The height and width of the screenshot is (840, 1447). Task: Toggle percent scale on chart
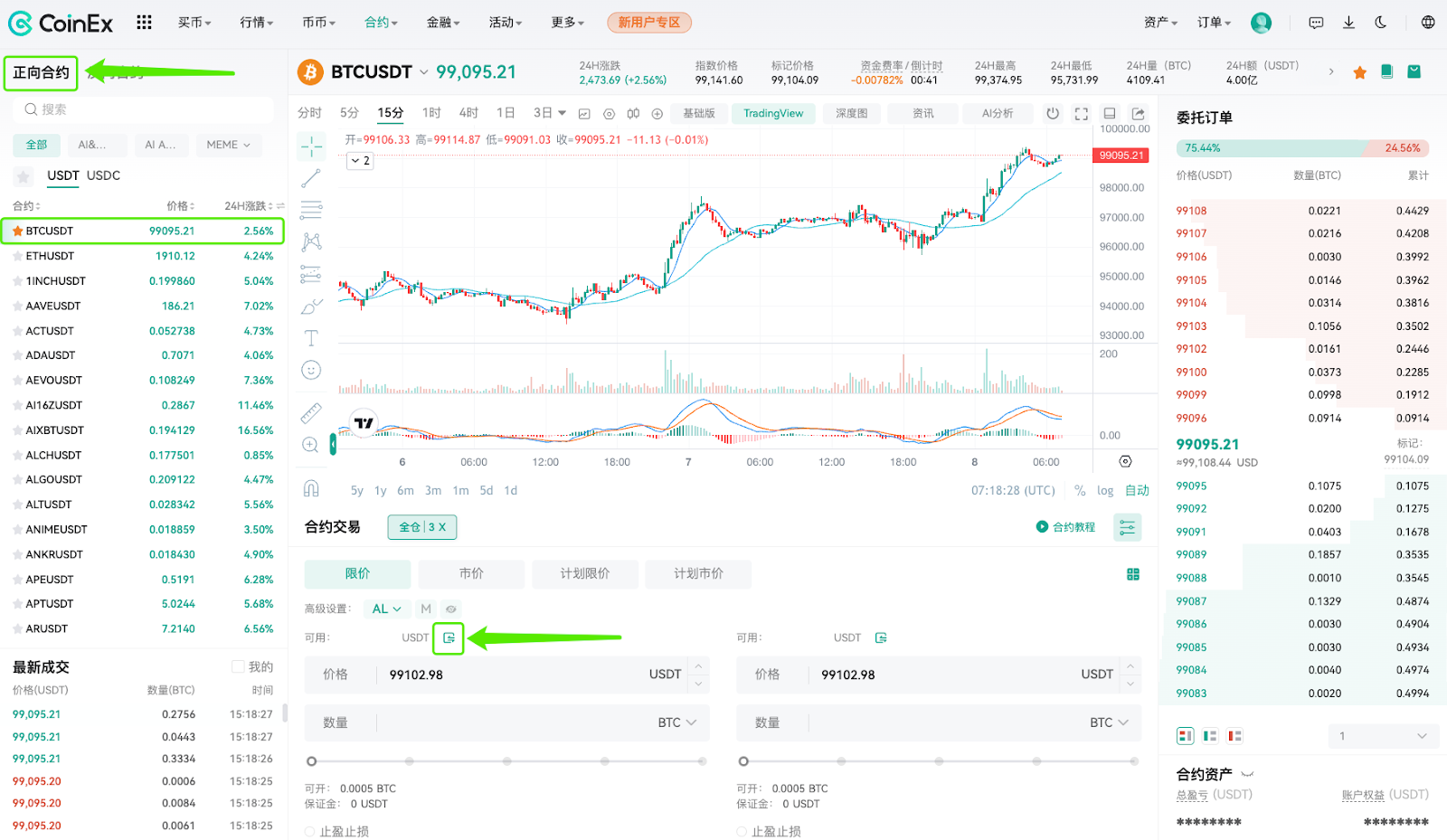click(1080, 491)
